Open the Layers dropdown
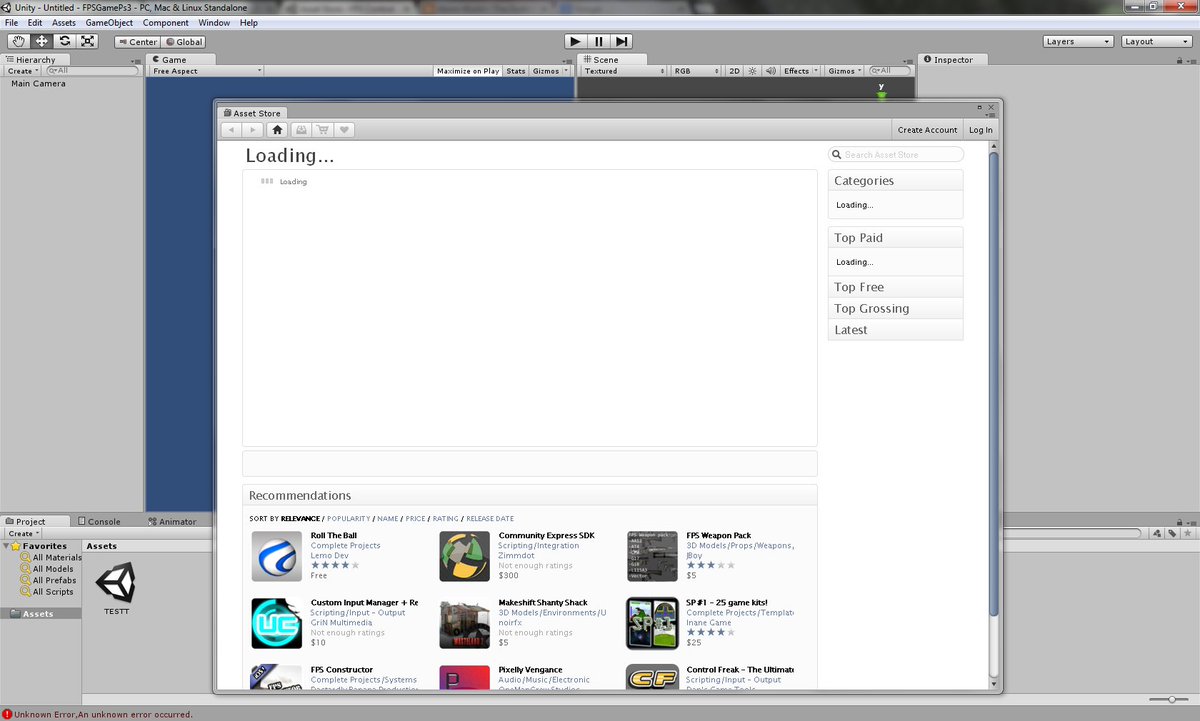This screenshot has height=721, width=1200. coord(1078,42)
